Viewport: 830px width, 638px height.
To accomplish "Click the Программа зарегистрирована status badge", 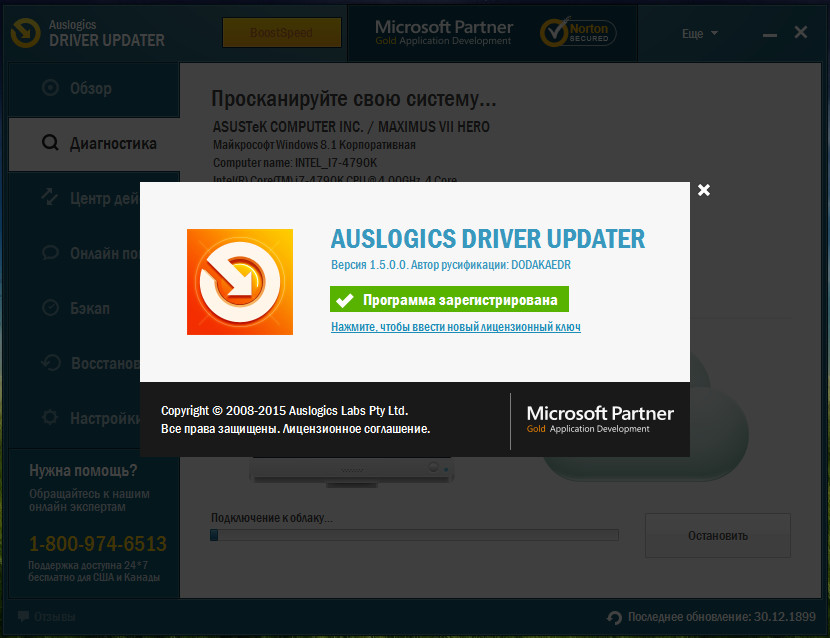I will click(x=449, y=299).
